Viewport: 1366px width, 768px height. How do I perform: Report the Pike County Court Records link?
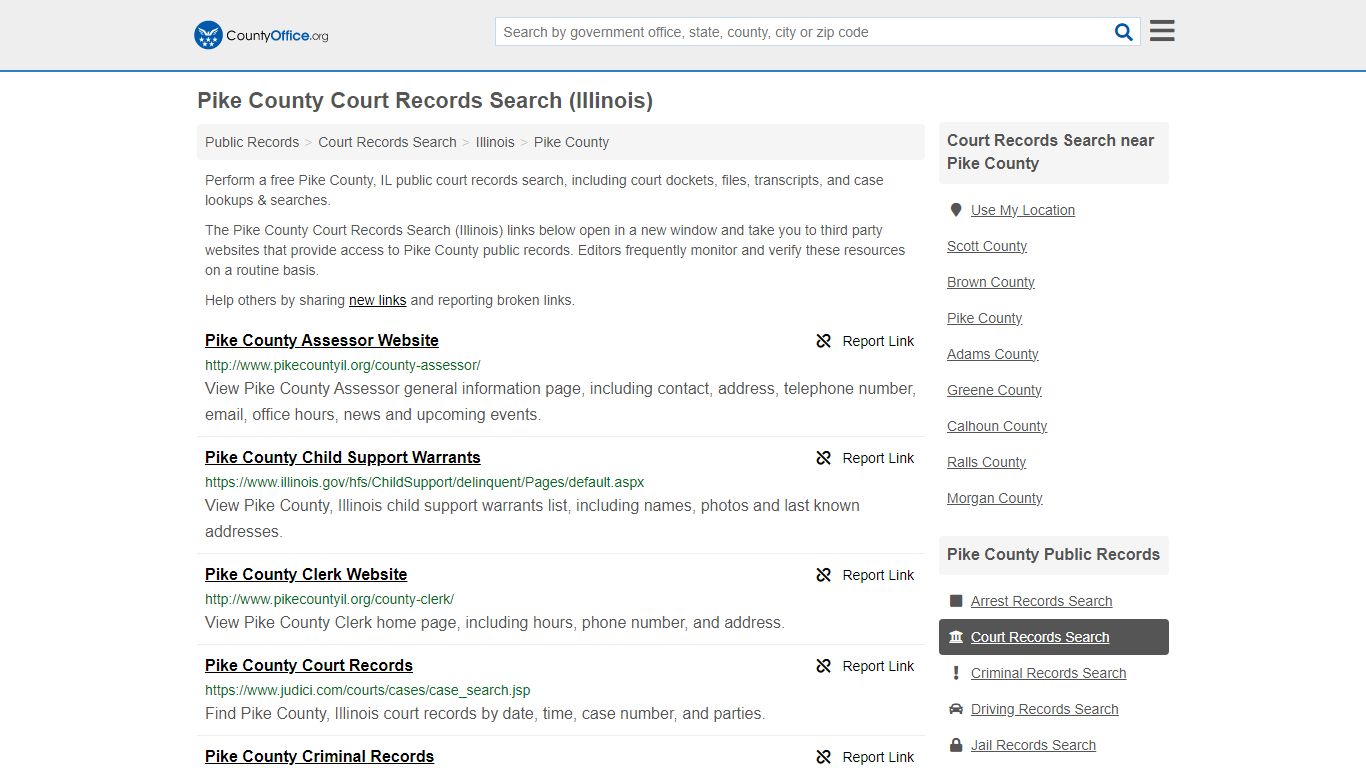point(865,666)
